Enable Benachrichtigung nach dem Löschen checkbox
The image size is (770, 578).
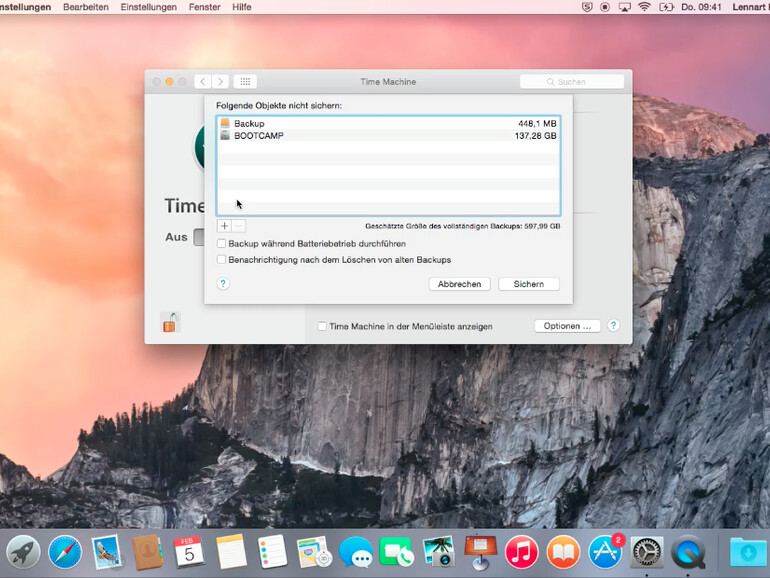click(221, 259)
